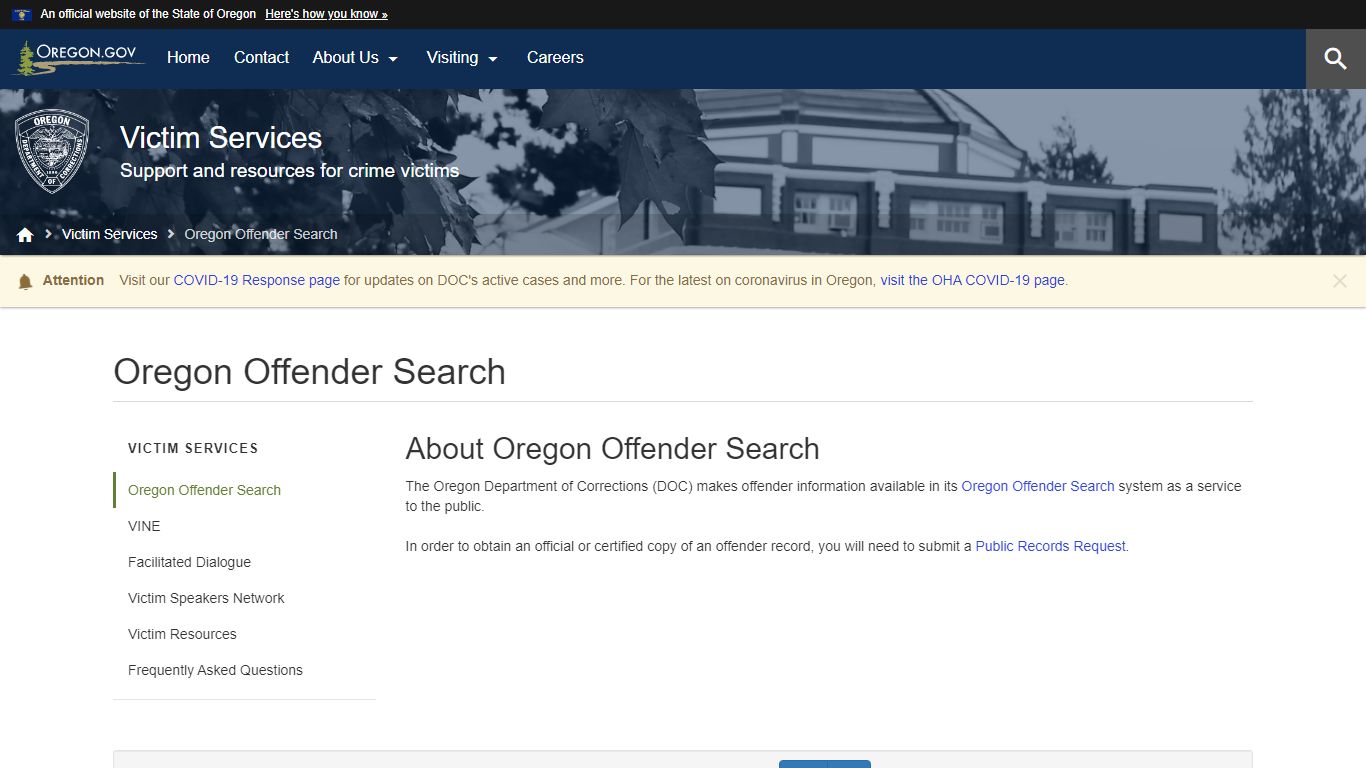
Task: Open the Visiting menu chevron arrow
Action: click(492, 60)
